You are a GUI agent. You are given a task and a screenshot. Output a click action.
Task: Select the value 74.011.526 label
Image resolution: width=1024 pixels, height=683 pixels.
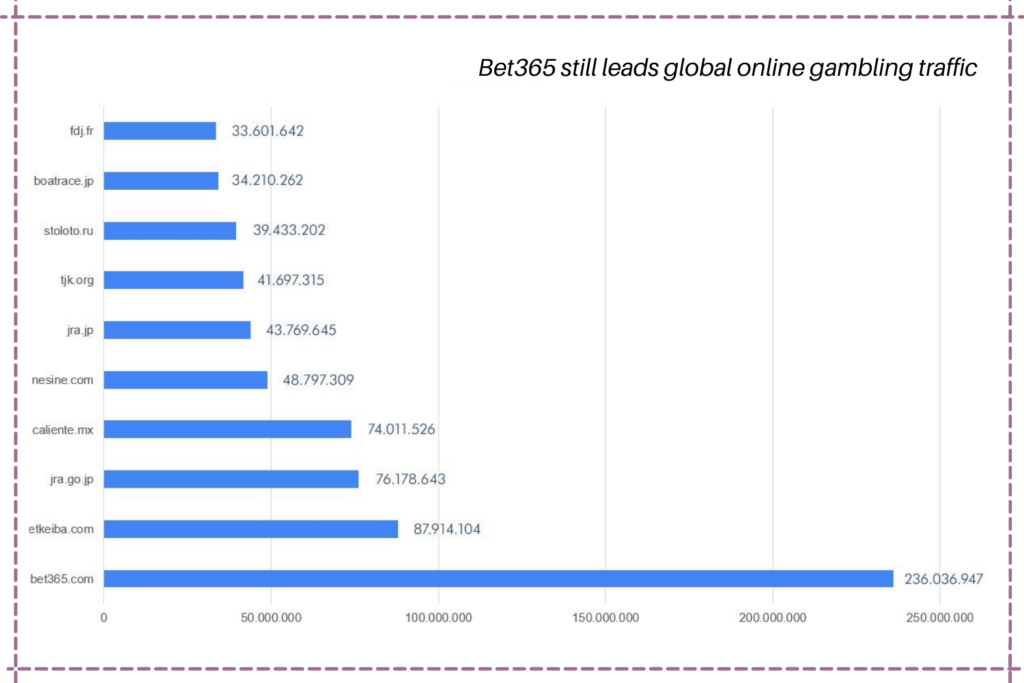[x=401, y=429]
